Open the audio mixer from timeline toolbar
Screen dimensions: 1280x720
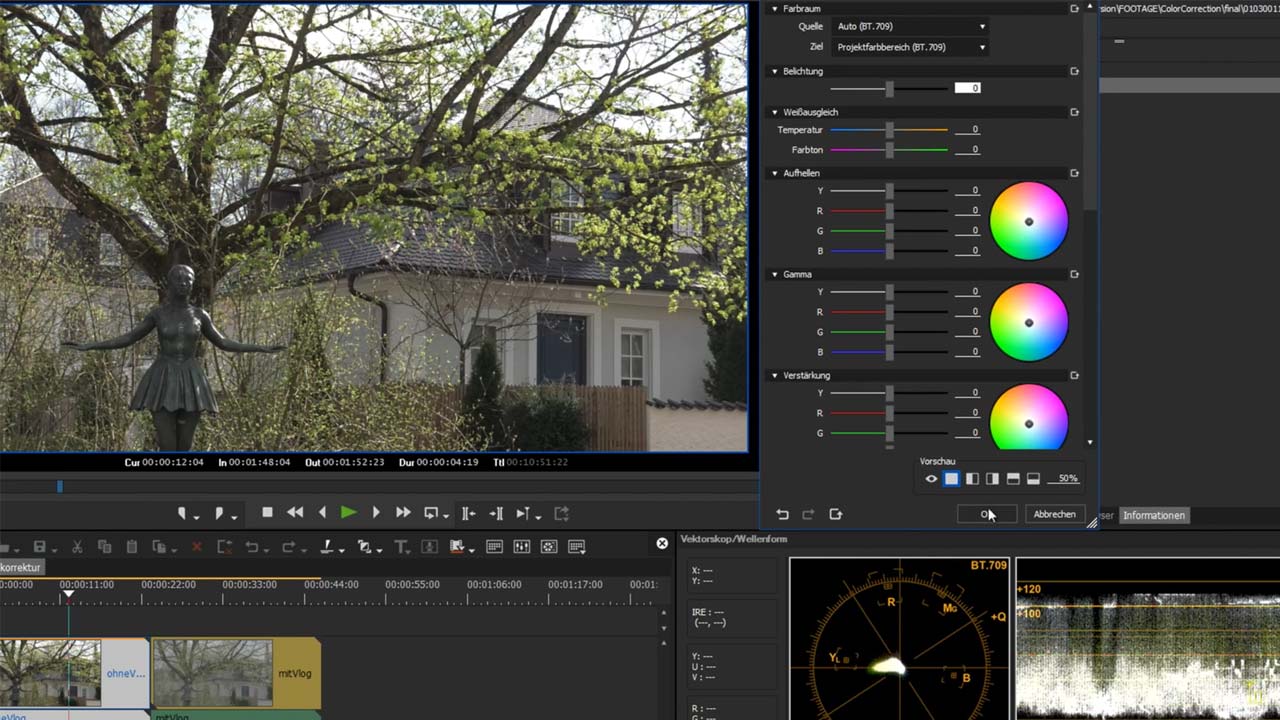tap(521, 547)
